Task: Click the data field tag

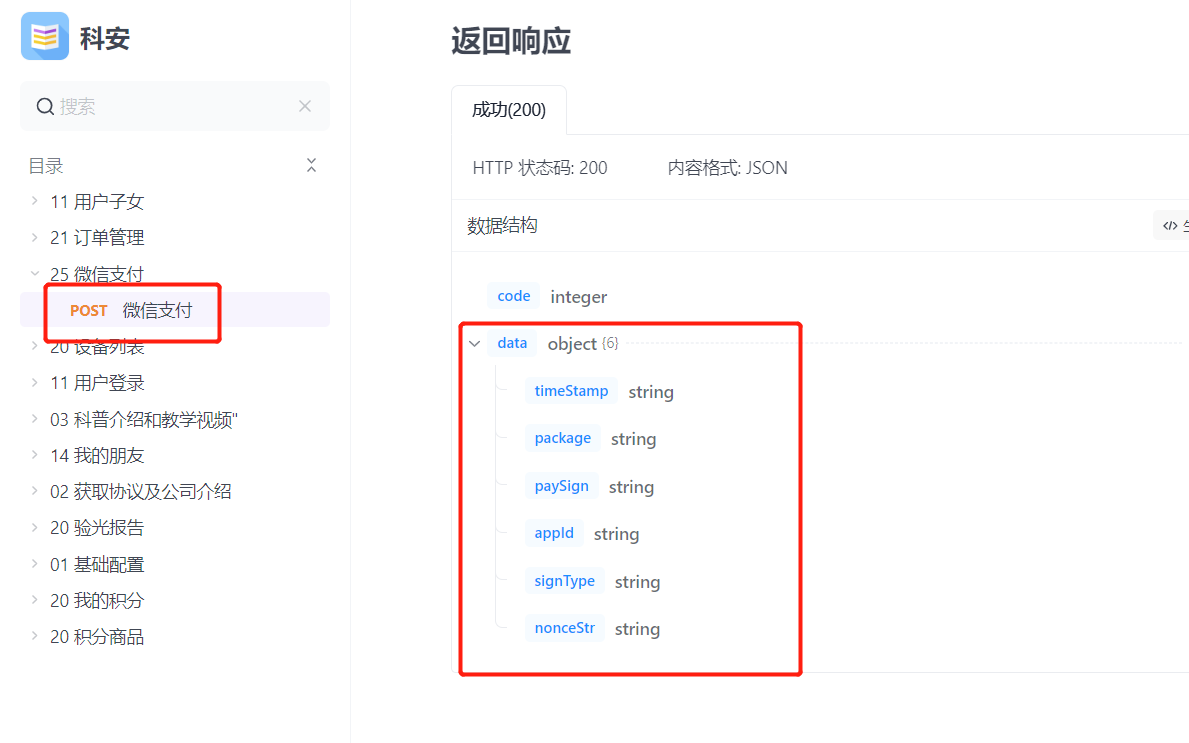Action: click(x=512, y=343)
